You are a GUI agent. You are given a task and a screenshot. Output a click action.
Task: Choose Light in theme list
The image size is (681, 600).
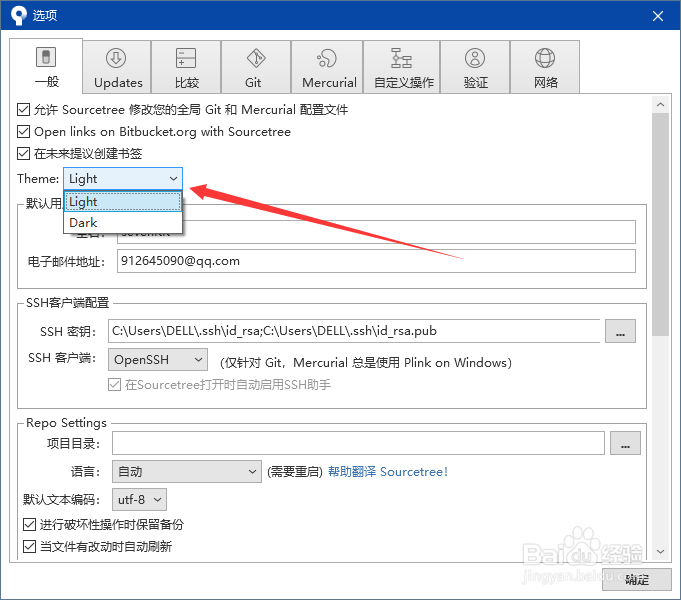coord(123,202)
